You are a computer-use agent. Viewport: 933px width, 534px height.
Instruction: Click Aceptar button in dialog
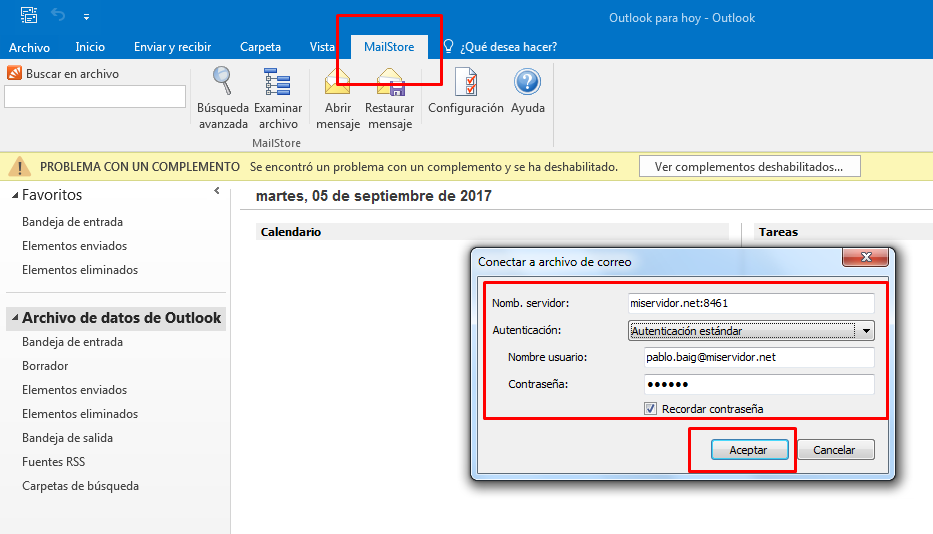[749, 449]
